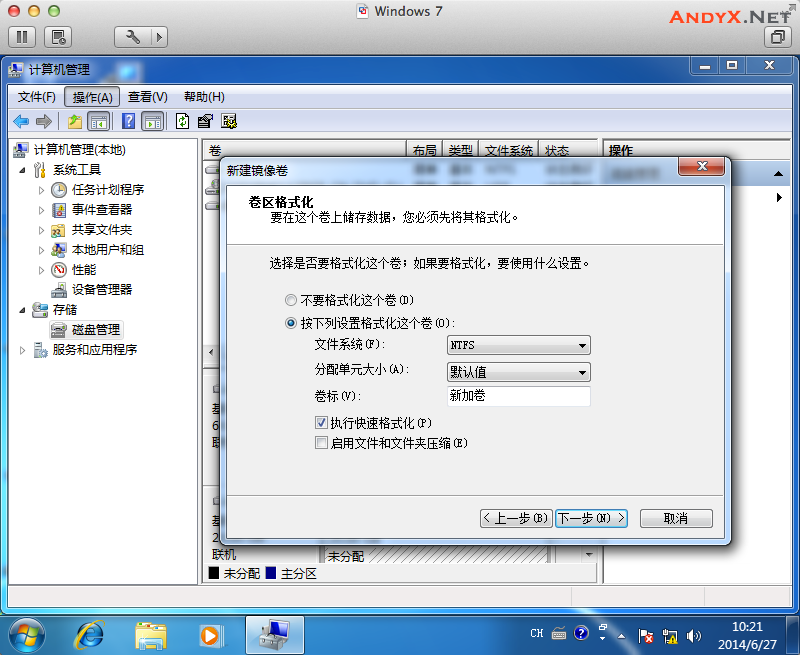
Task: Go back with the blue arrow
Action: [x=21, y=121]
